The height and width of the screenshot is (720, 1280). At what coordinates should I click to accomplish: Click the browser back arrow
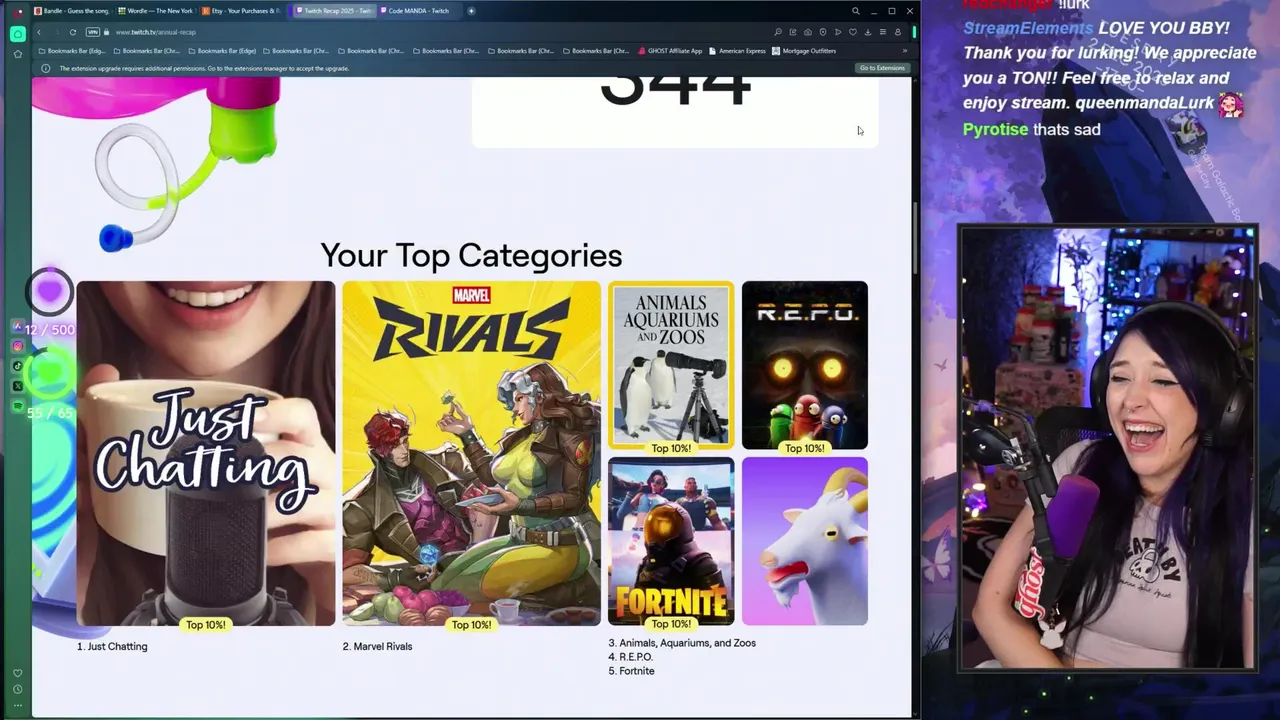[x=38, y=32]
